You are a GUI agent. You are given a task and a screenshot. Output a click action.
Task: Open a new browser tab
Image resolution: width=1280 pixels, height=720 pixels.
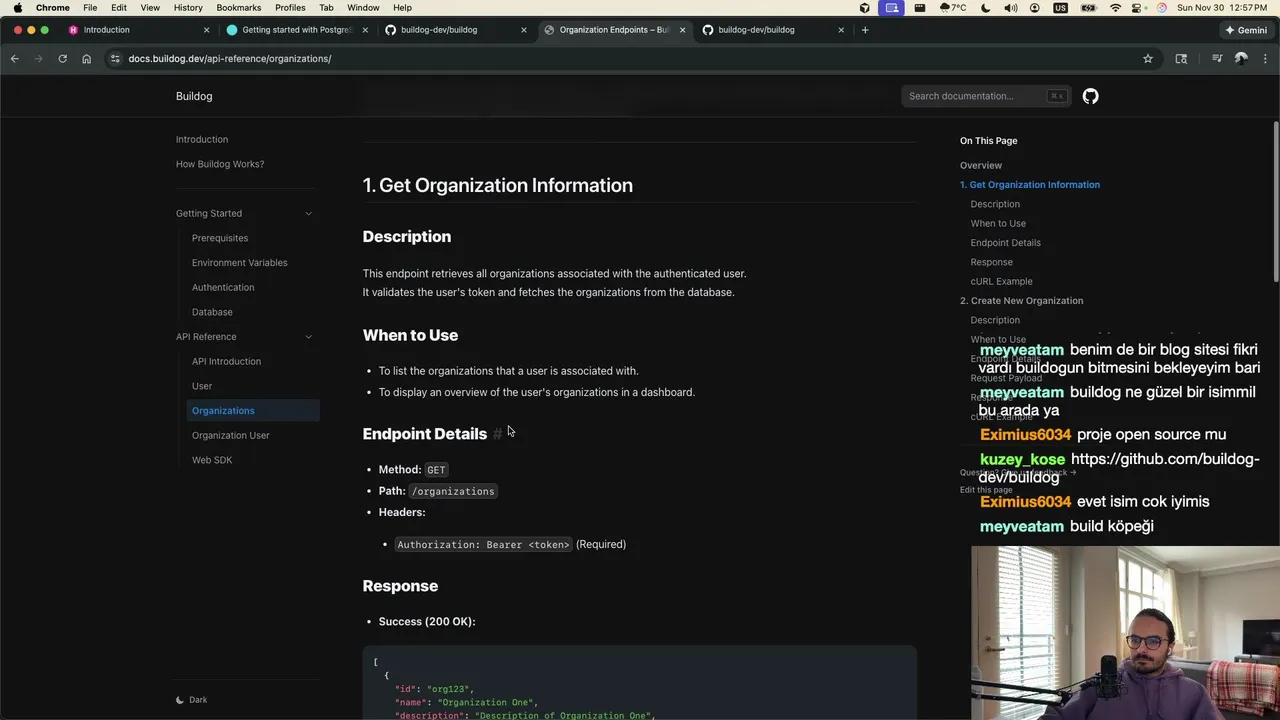865,30
